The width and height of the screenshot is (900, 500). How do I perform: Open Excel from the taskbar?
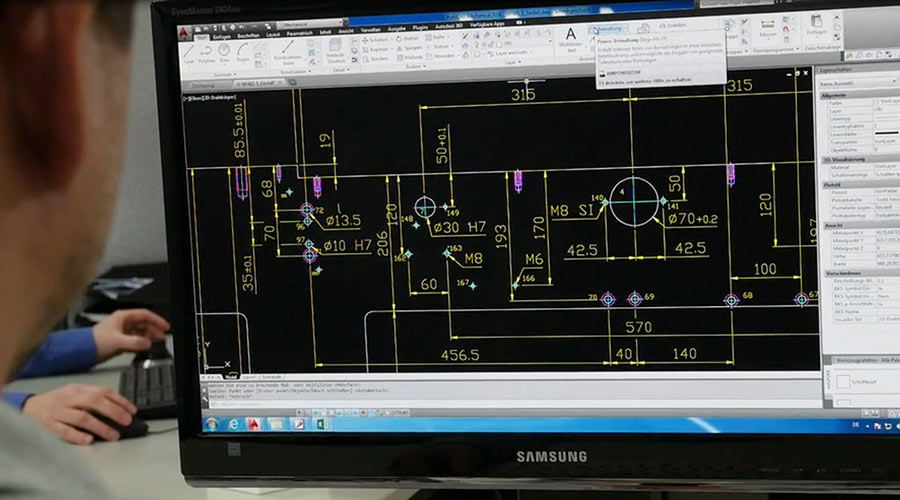click(x=321, y=424)
